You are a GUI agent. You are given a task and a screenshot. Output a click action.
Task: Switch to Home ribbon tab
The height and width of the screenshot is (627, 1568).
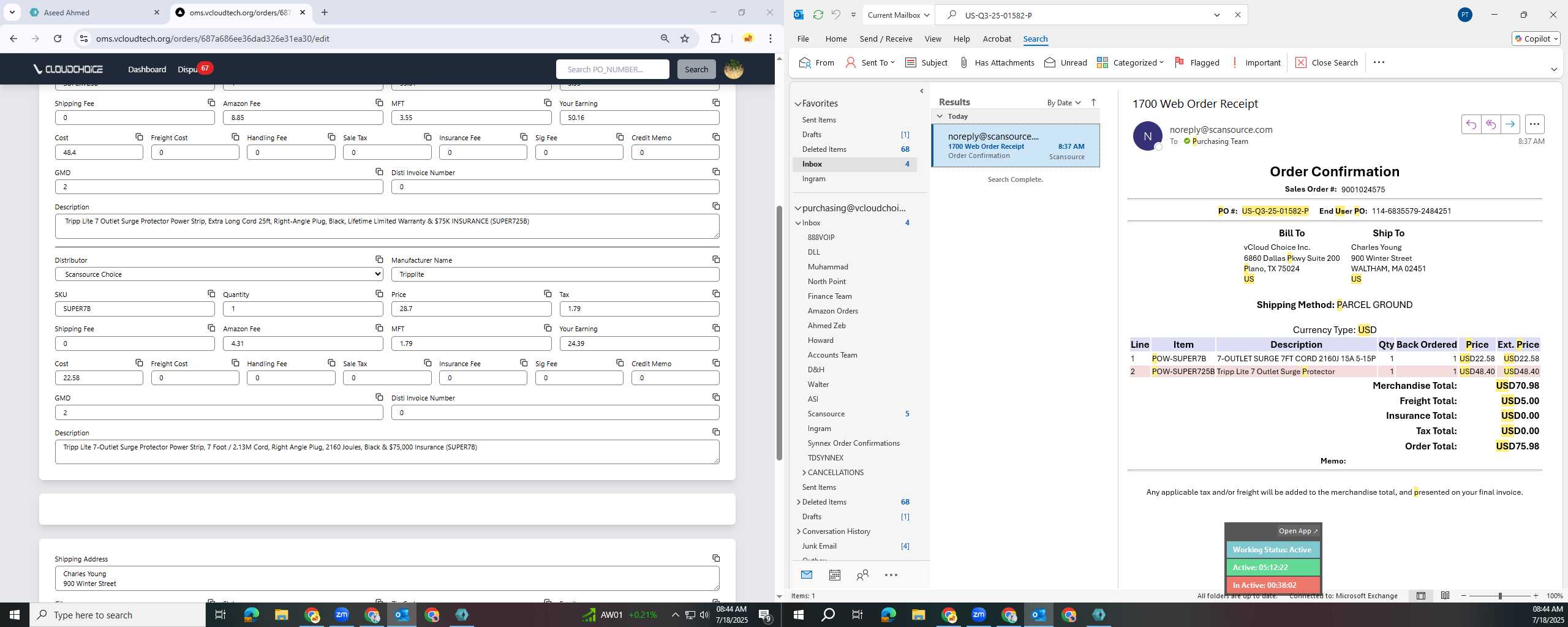click(835, 39)
